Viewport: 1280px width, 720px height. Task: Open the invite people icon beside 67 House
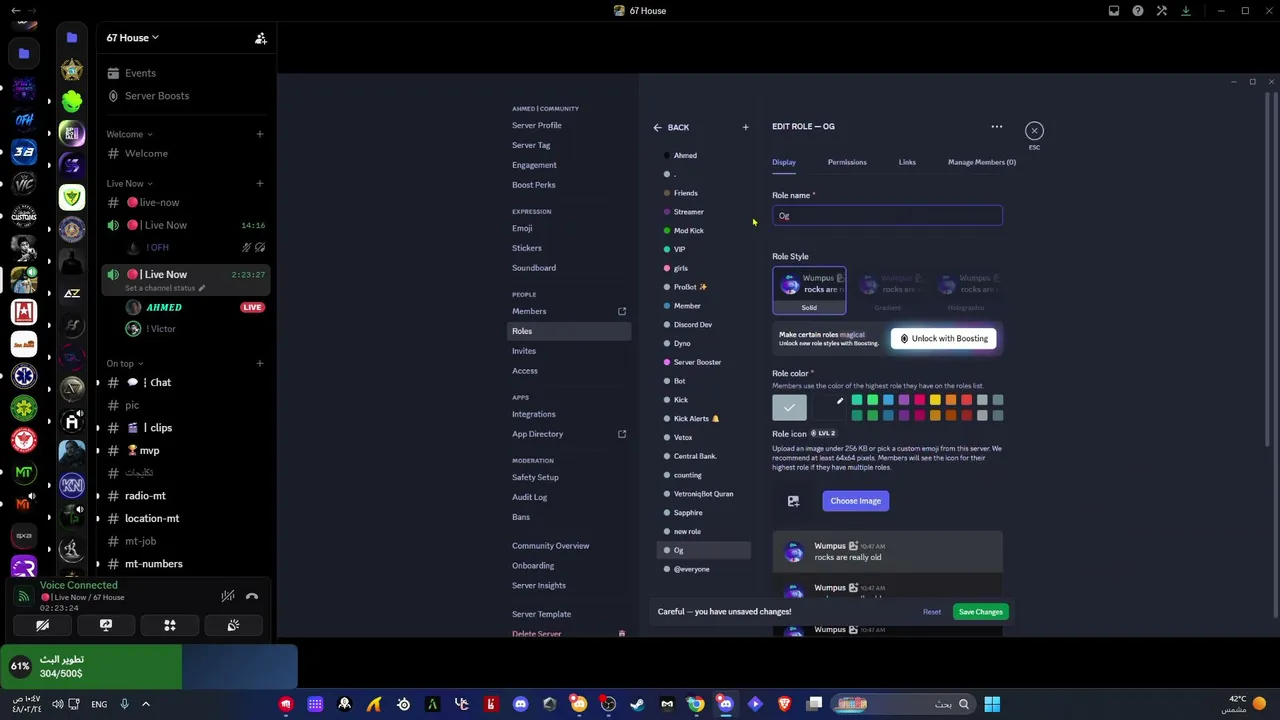click(x=260, y=38)
